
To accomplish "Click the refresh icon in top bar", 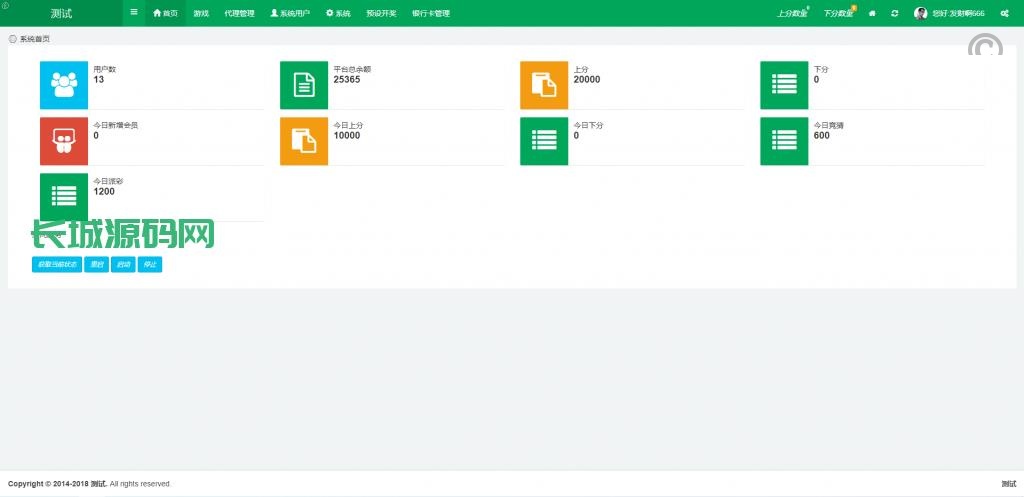I will pos(894,14).
